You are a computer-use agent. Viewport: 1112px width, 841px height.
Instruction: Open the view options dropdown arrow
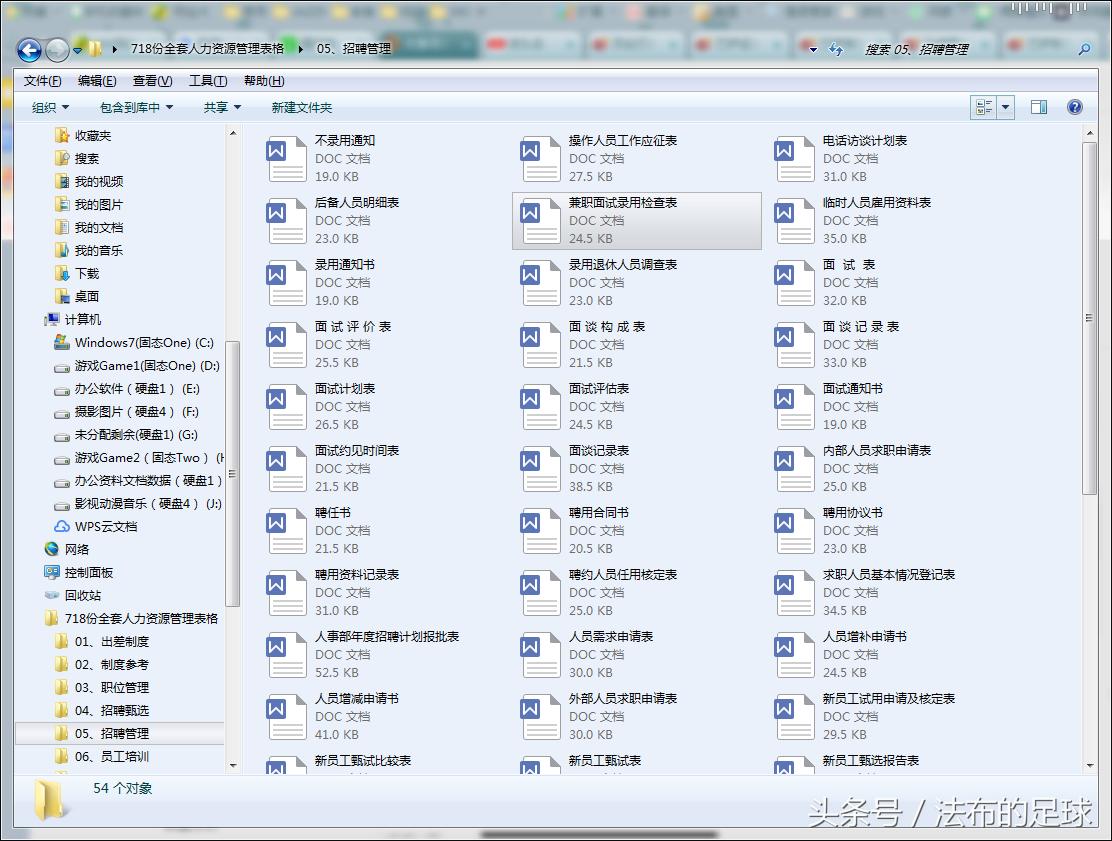1007,107
